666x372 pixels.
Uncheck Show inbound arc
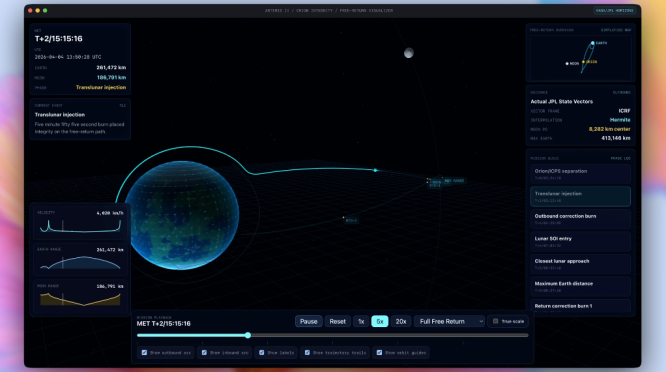[x=204, y=352]
